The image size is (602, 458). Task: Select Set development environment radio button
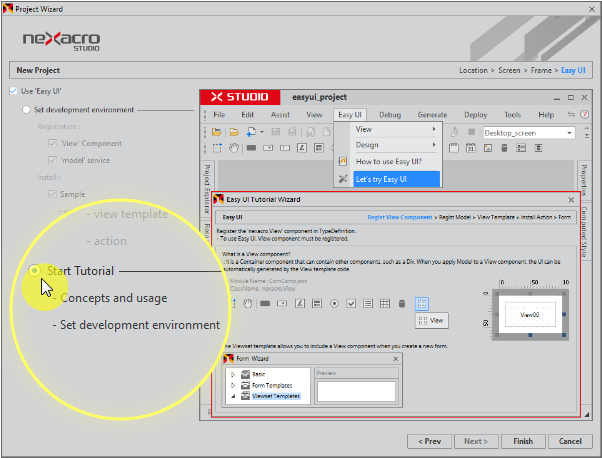[27, 109]
